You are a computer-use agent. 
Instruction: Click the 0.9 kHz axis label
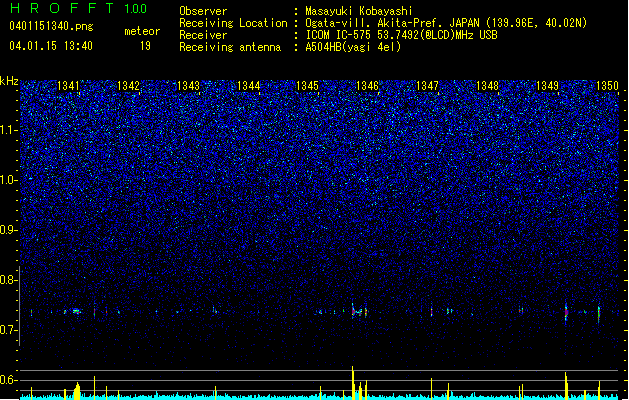point(9,230)
